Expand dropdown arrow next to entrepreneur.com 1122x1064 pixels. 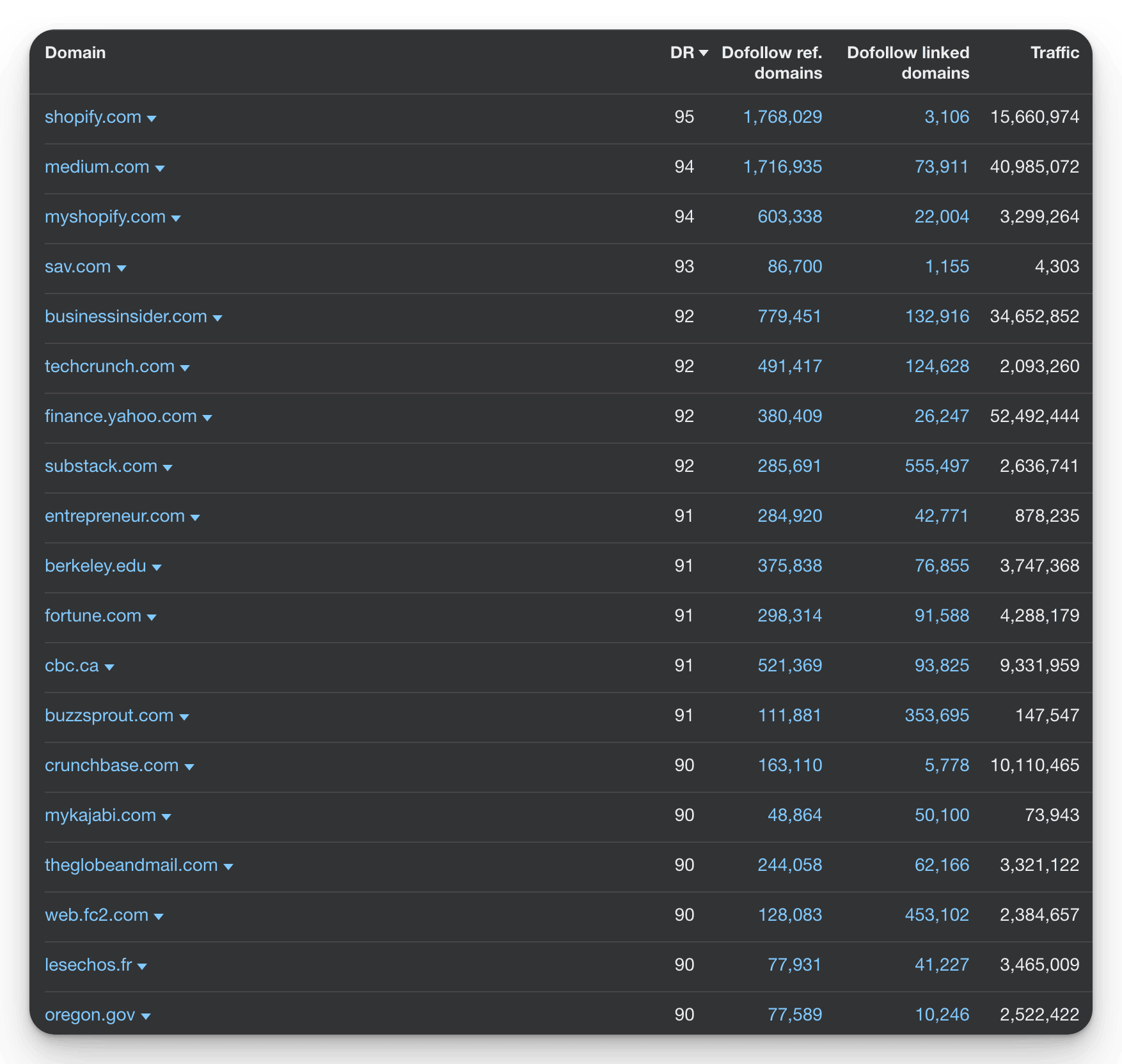coord(195,518)
